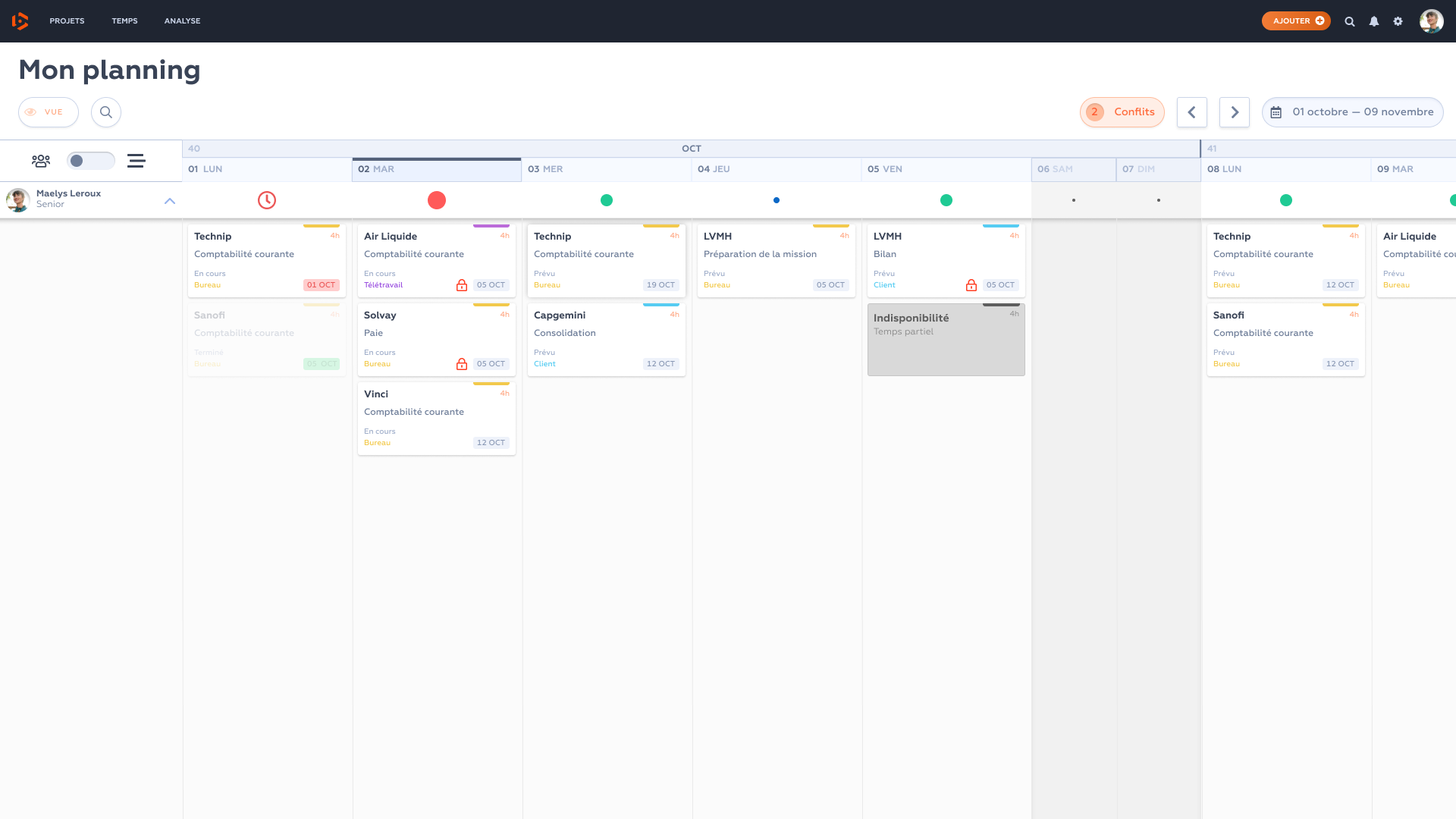Click the small blue dot on 04 JEU

click(777, 200)
